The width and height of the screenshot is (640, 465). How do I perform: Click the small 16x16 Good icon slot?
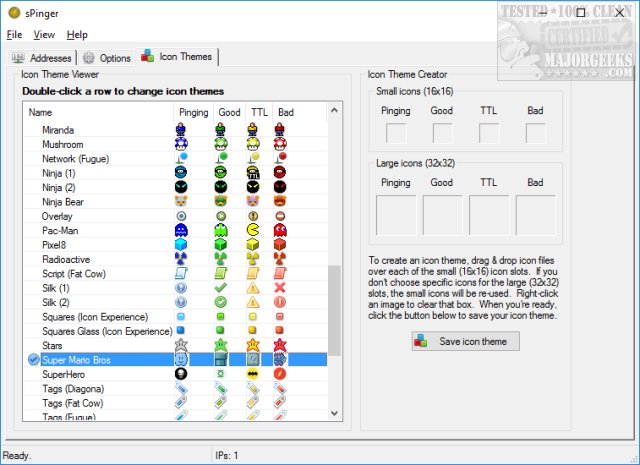pyautogui.click(x=442, y=133)
